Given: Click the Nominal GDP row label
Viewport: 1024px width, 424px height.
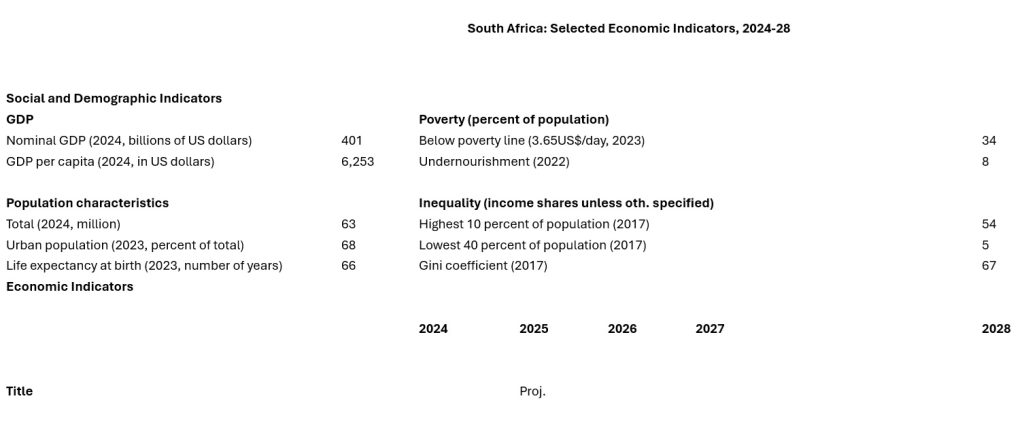Looking at the screenshot, I should point(129,140).
